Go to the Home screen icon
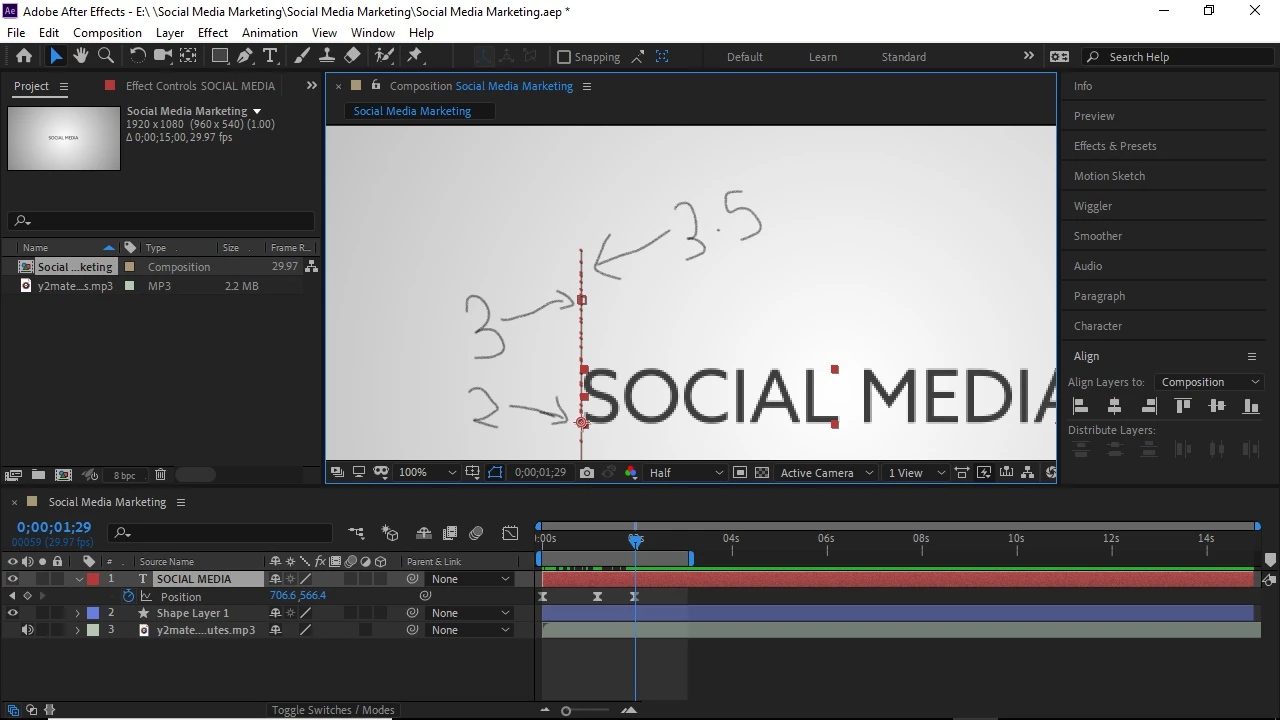This screenshot has height=720, width=1280. [x=24, y=56]
